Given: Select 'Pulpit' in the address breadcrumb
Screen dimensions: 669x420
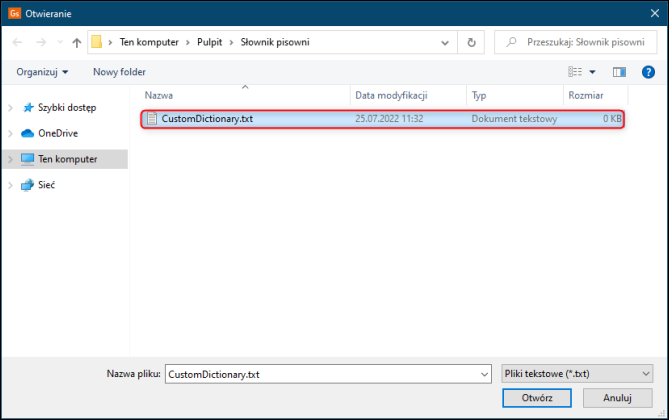Looking at the screenshot, I should point(209,42).
